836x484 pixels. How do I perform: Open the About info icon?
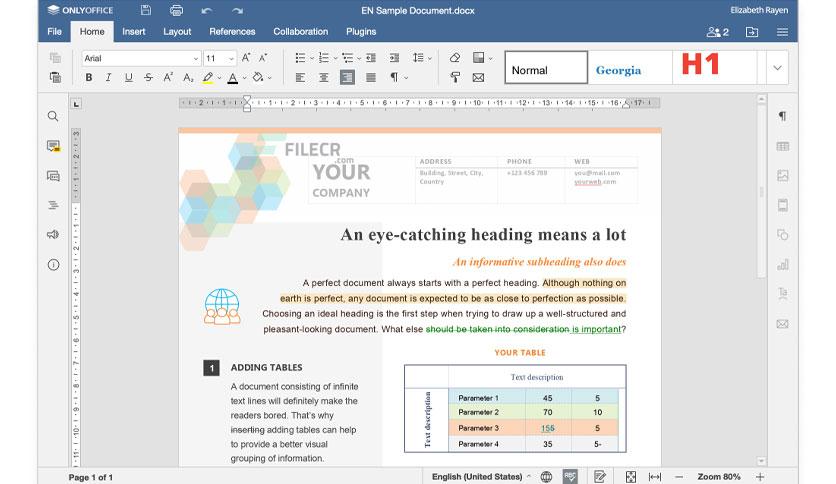click(53, 264)
